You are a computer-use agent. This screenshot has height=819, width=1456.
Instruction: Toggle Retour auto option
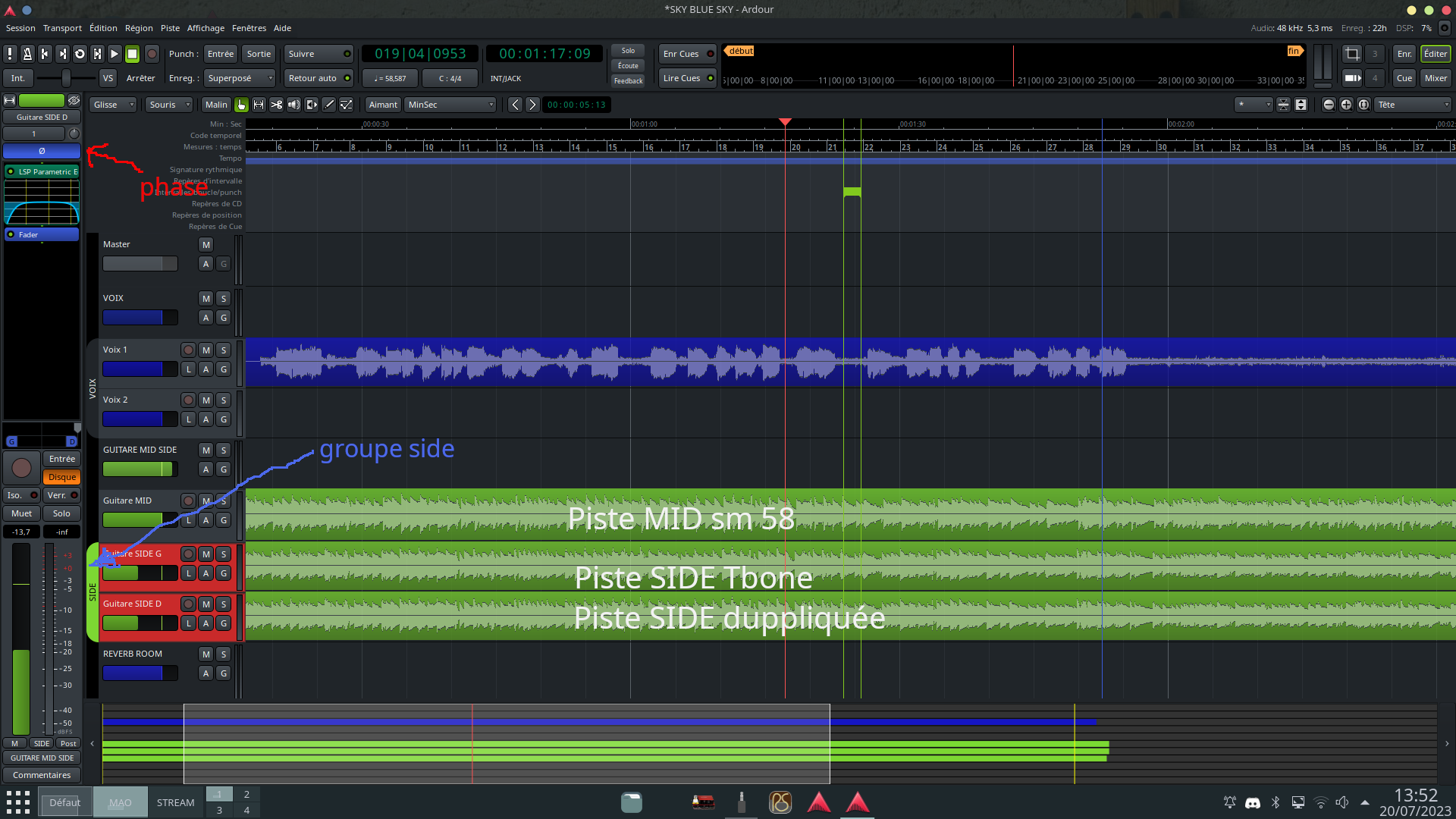pyautogui.click(x=318, y=78)
